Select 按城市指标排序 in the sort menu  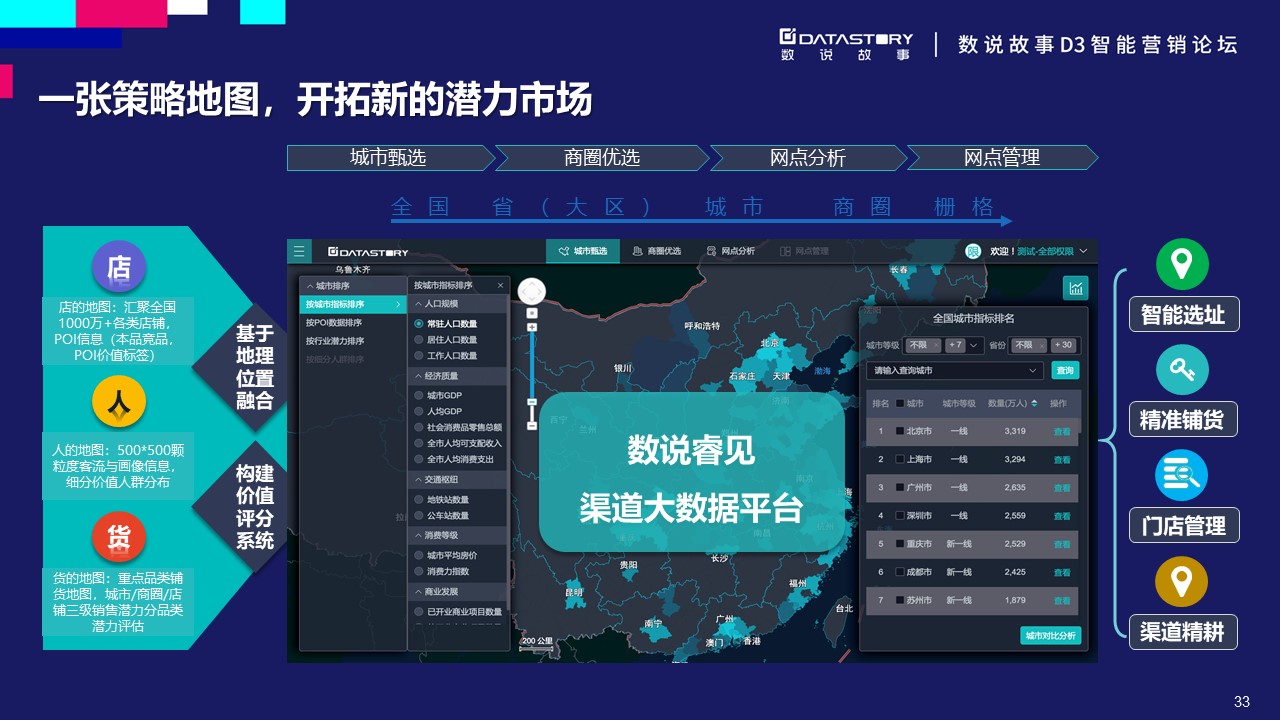click(x=353, y=304)
